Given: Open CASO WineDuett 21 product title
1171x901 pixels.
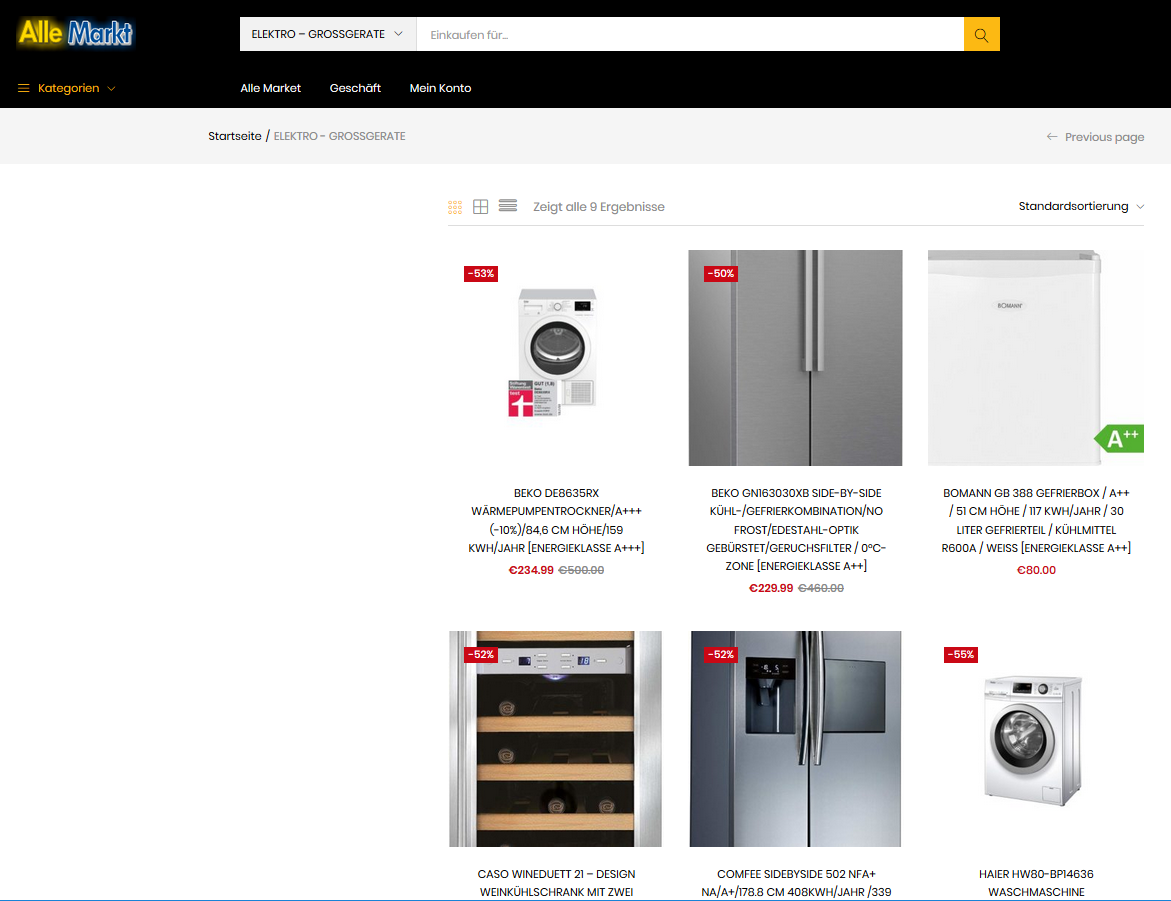Looking at the screenshot, I should [x=556, y=883].
